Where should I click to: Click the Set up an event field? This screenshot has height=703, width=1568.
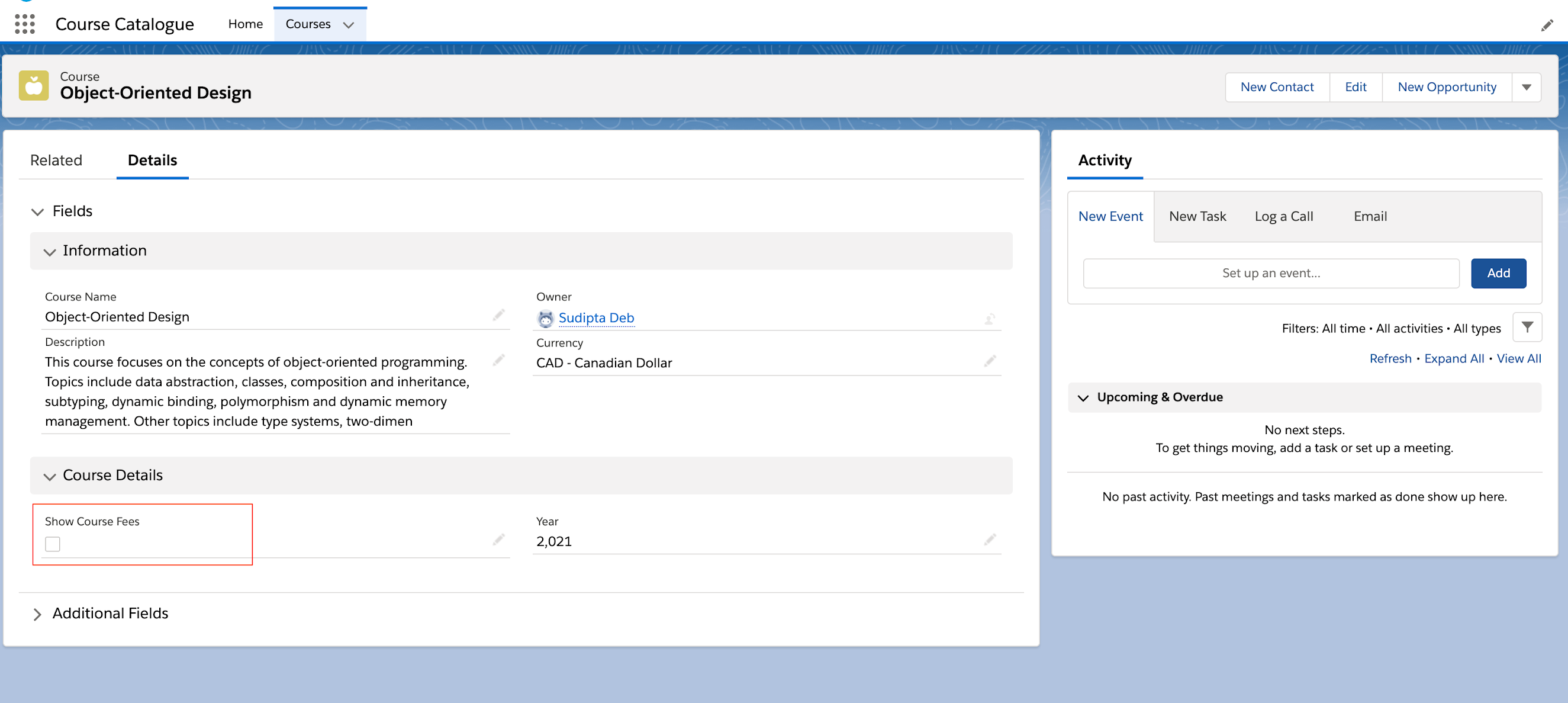click(x=1270, y=273)
